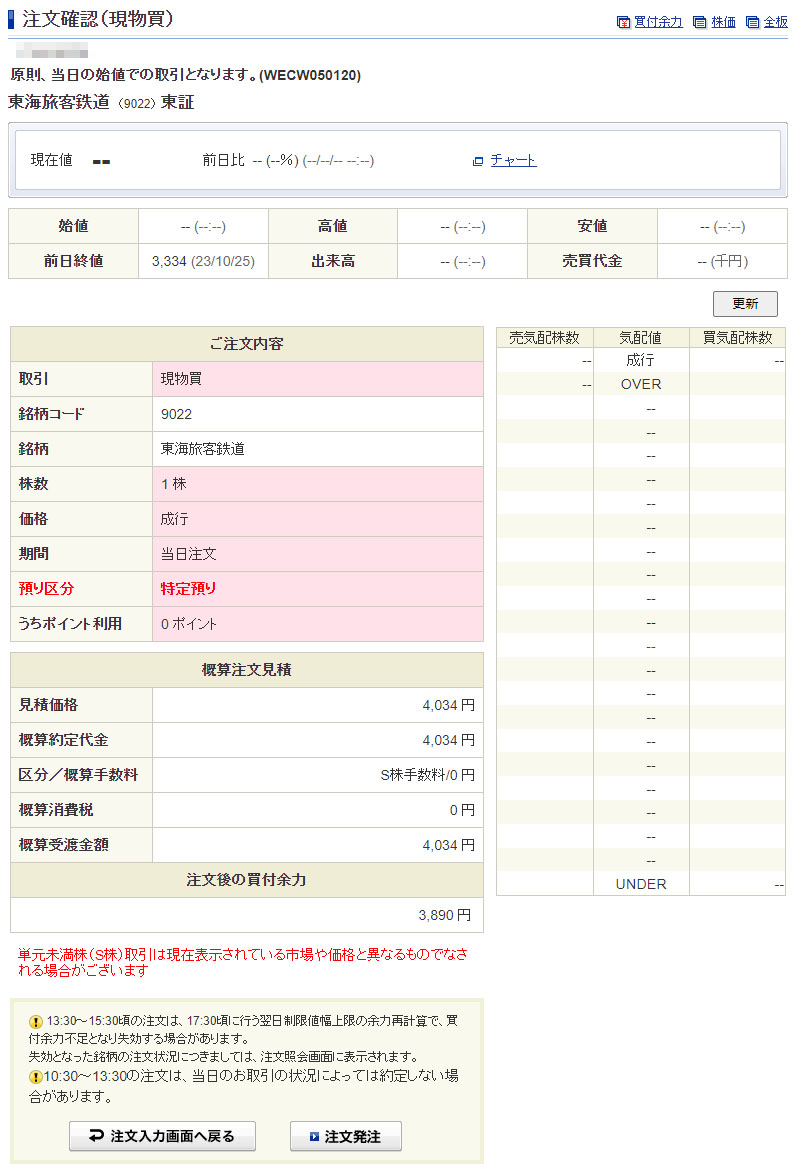Select the OVER row in quote board
Screen dimensions: 796x1174
[x=640, y=384]
